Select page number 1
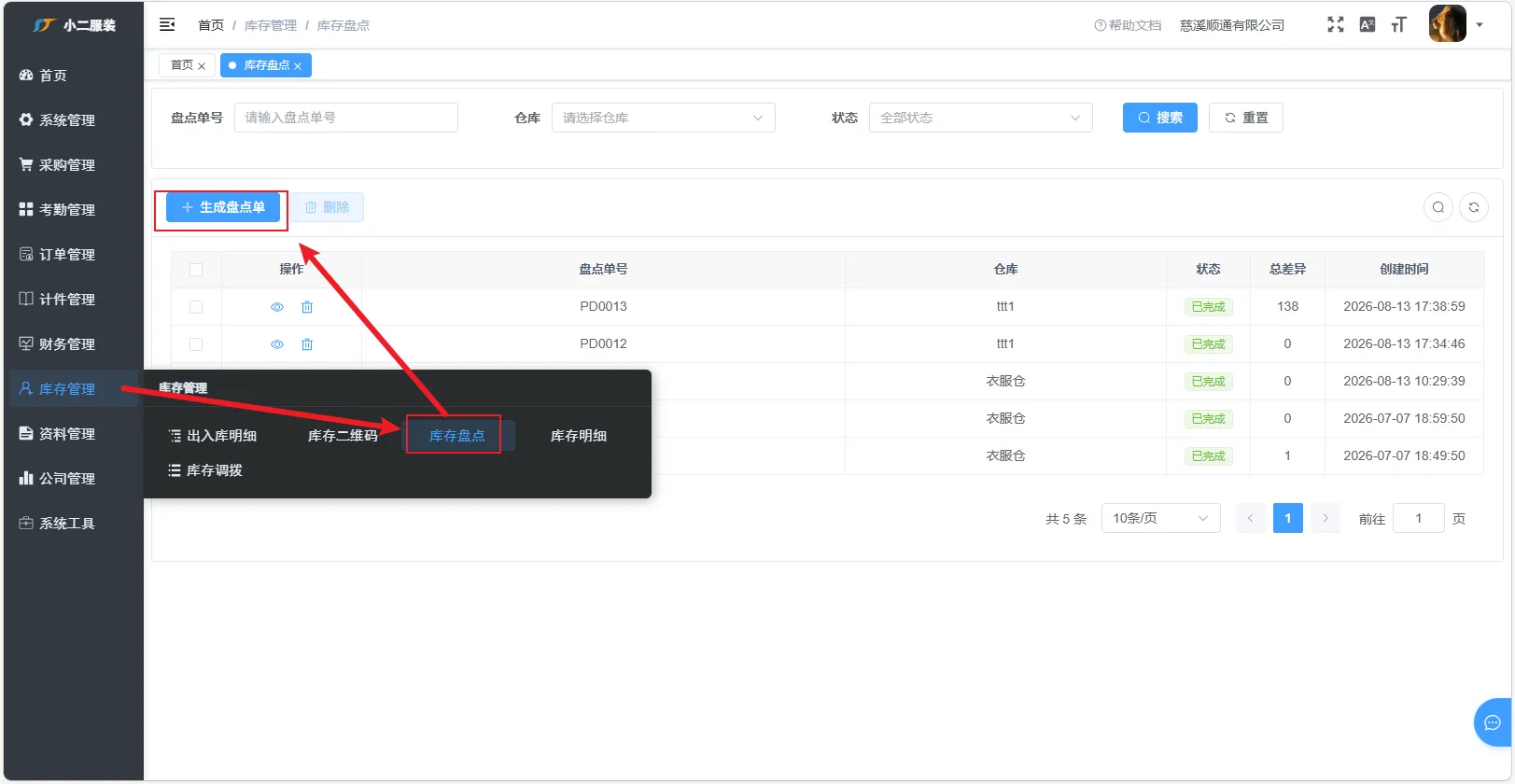This screenshot has width=1515, height=784. click(1288, 518)
